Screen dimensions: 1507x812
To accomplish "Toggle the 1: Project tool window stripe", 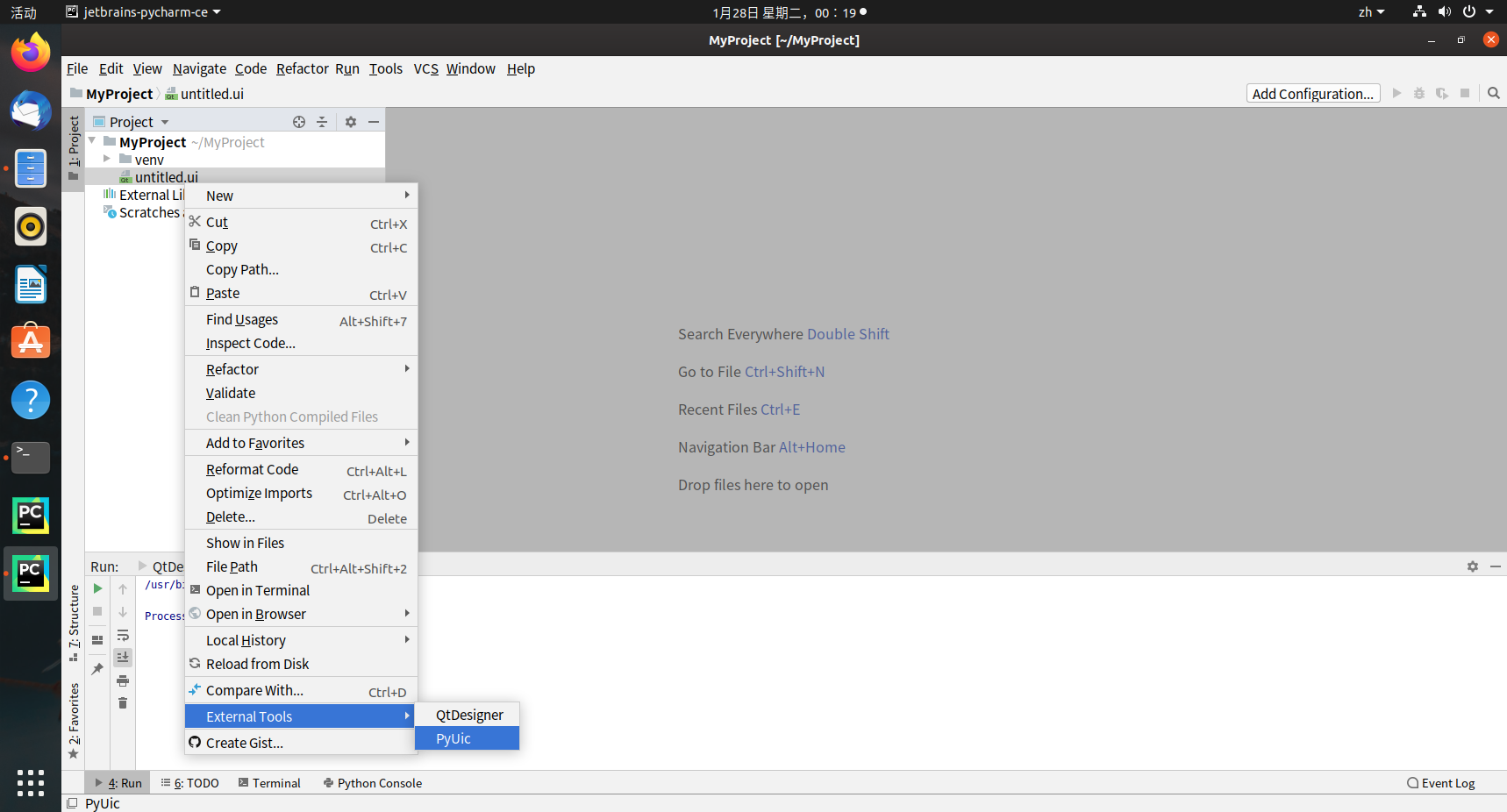I will click(74, 147).
